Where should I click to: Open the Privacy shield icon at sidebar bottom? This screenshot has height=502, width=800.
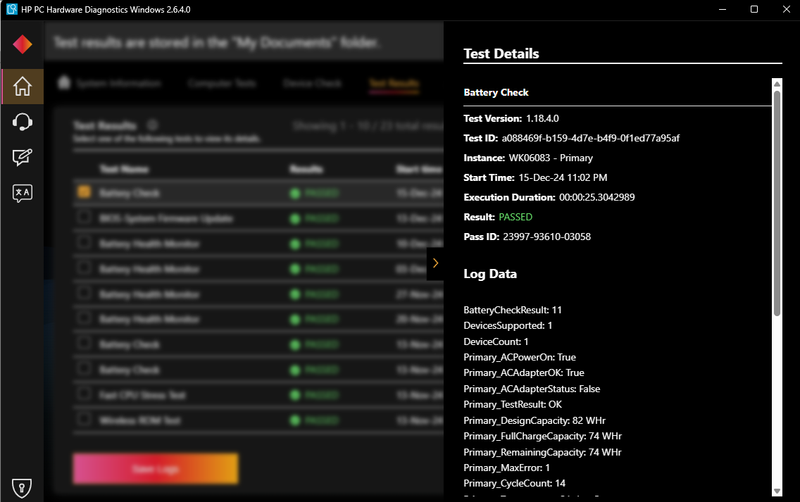pyautogui.click(x=22, y=488)
